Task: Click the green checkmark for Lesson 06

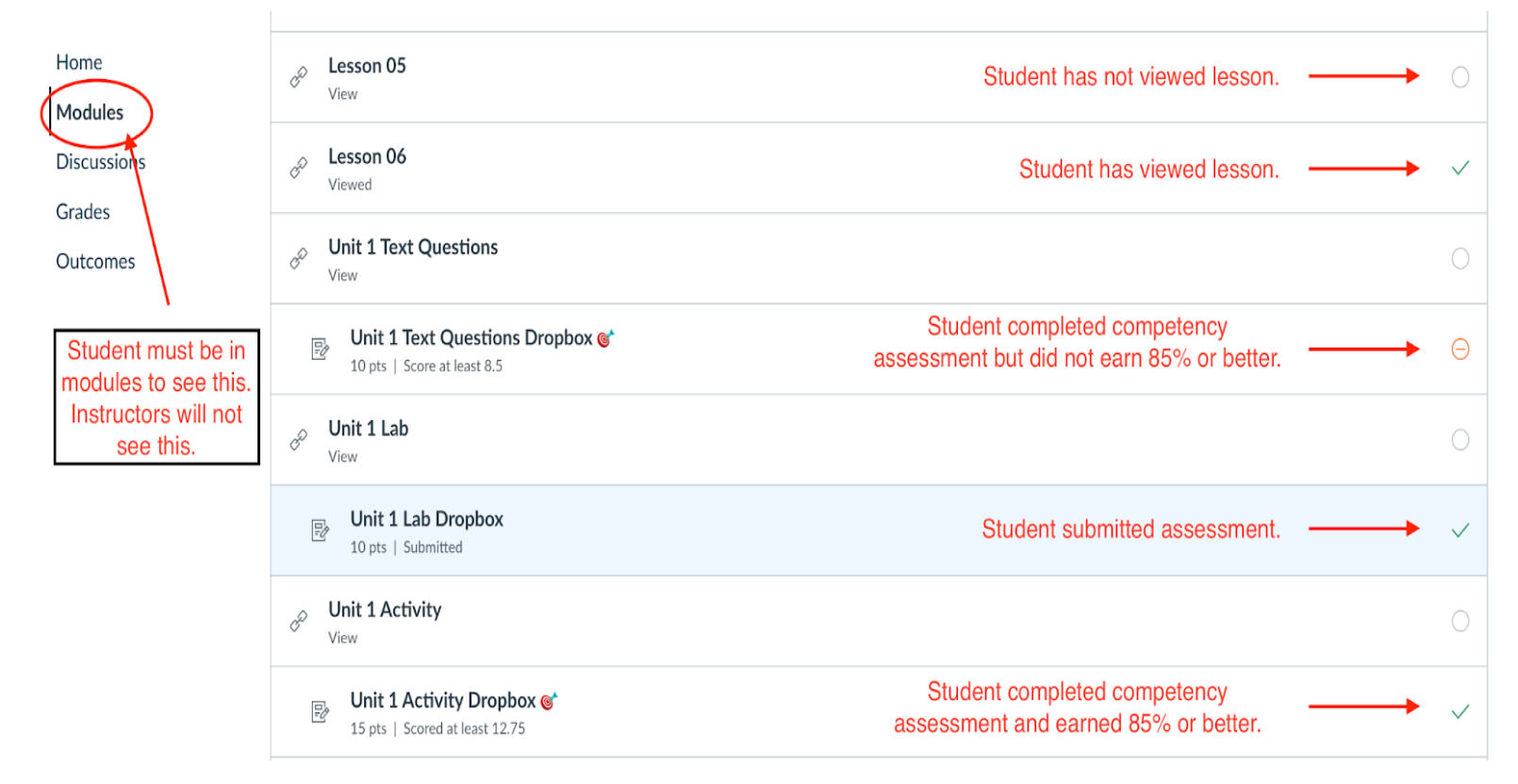Action: click(1460, 169)
